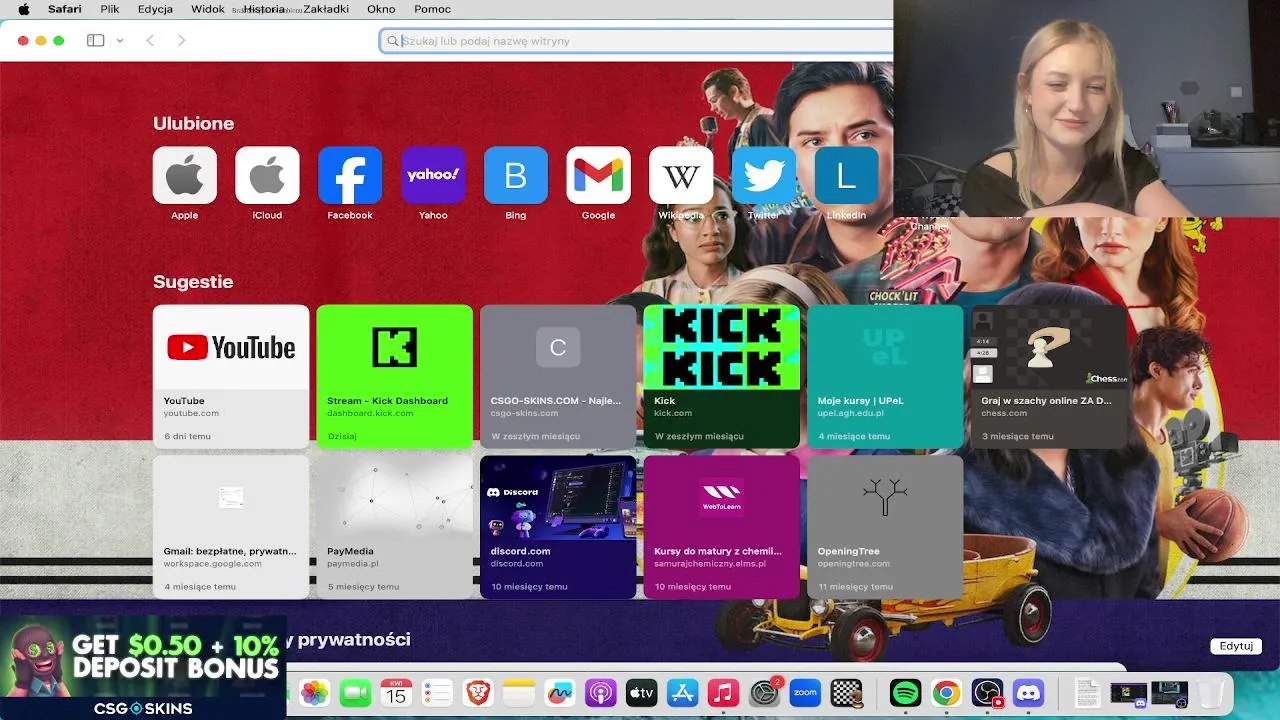Open Apple TV in the Dock
The image size is (1280, 720).
[x=641, y=693]
